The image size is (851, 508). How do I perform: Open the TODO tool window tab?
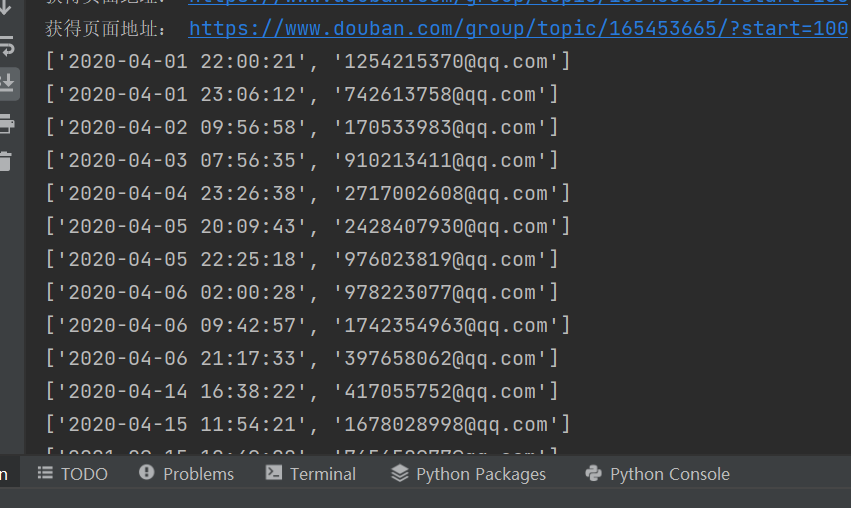72,474
